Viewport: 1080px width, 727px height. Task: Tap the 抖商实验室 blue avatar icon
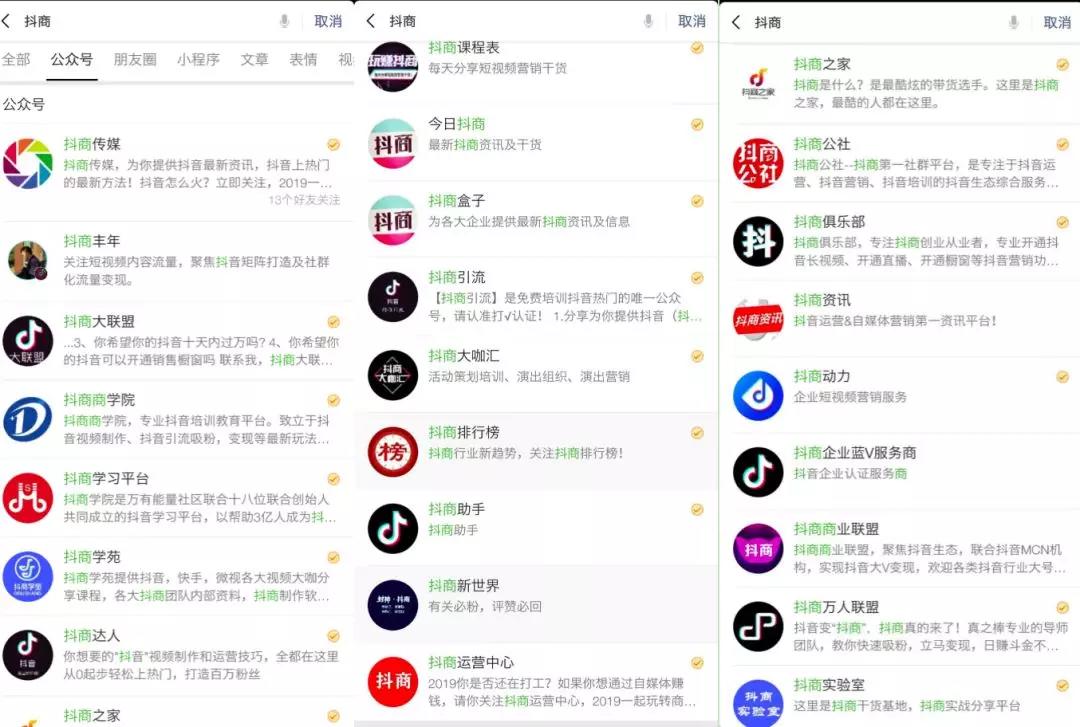tap(757, 703)
